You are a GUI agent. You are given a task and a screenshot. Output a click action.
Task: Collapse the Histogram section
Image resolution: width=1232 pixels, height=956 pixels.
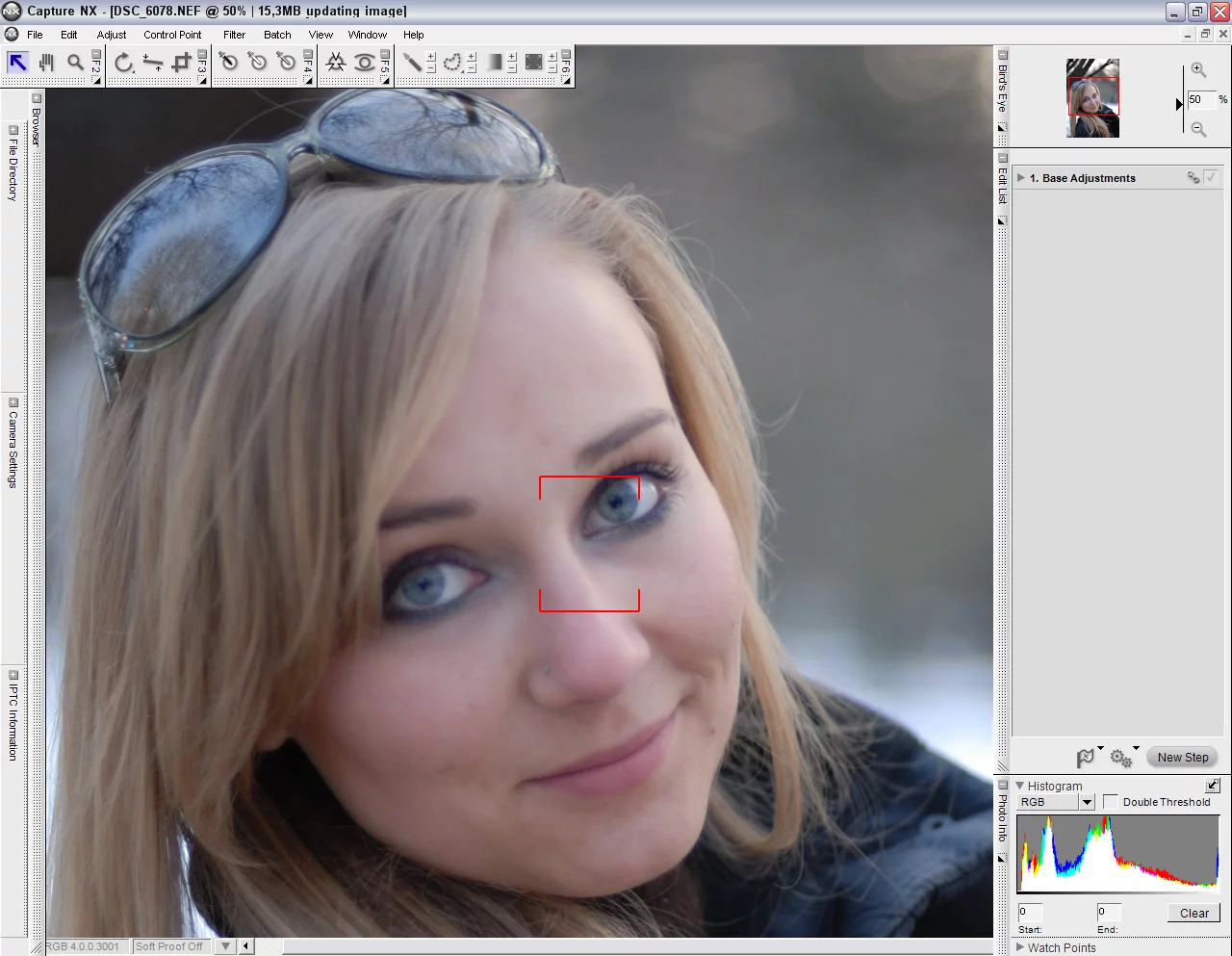click(x=1021, y=786)
